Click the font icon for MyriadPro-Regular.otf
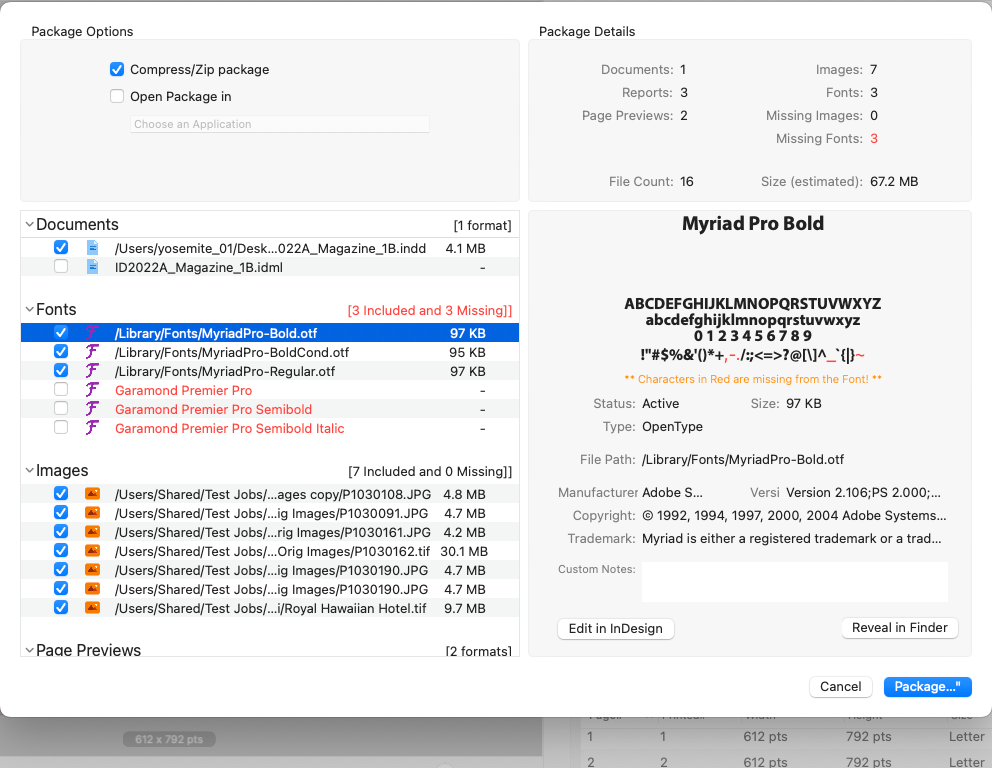The image size is (992, 768). [x=92, y=371]
